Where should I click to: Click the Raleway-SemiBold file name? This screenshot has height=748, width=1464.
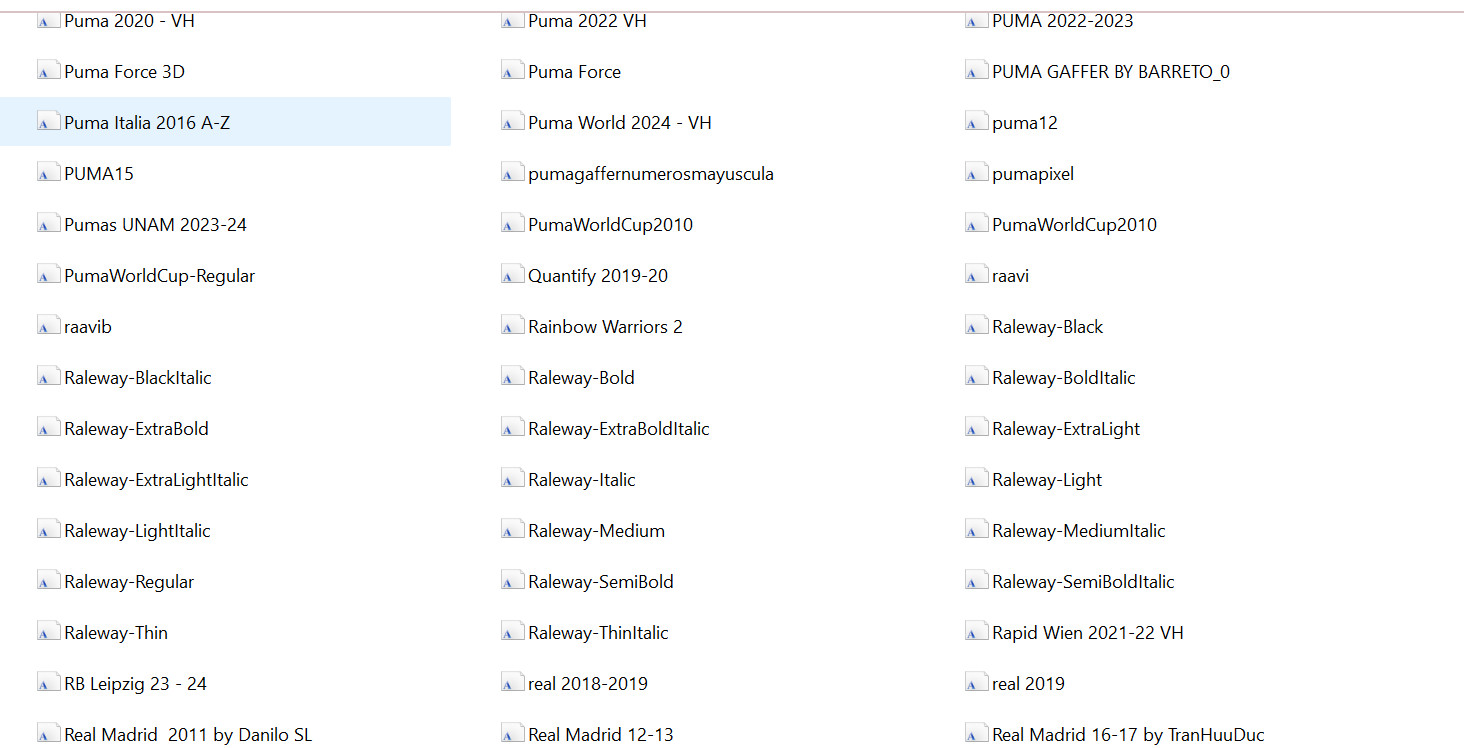click(601, 581)
